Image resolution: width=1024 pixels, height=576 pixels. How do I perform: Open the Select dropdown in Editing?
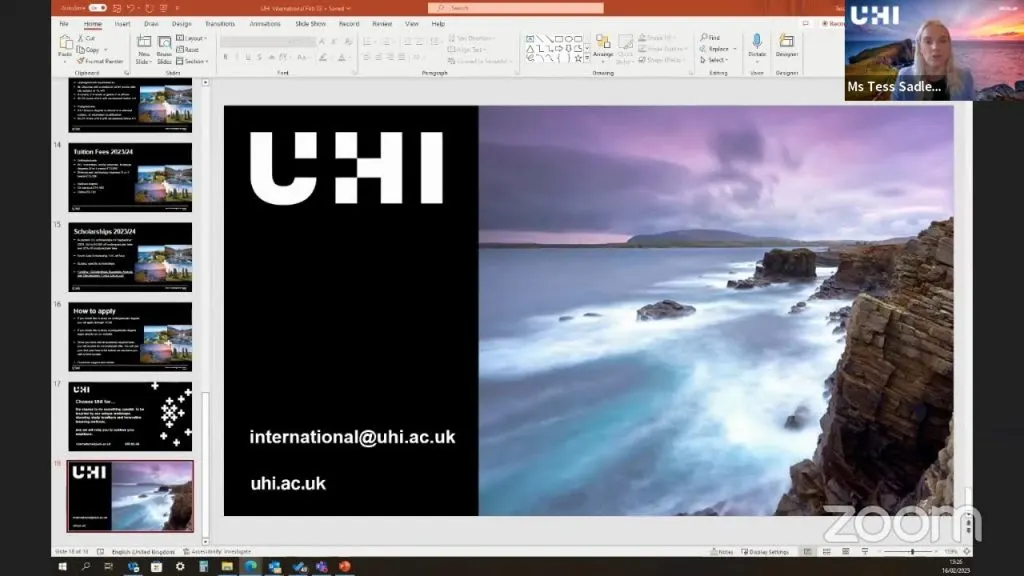[714, 60]
